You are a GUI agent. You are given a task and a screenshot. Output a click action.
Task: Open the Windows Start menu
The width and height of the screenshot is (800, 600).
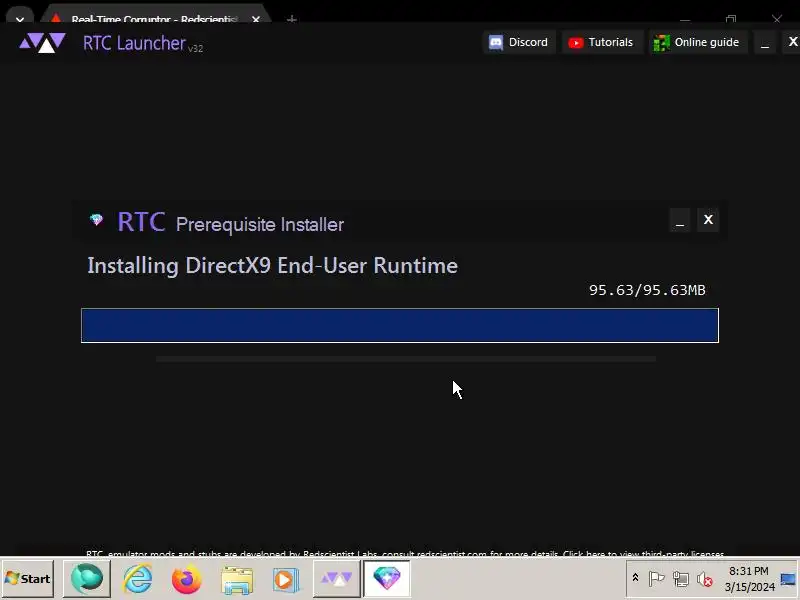(28, 579)
